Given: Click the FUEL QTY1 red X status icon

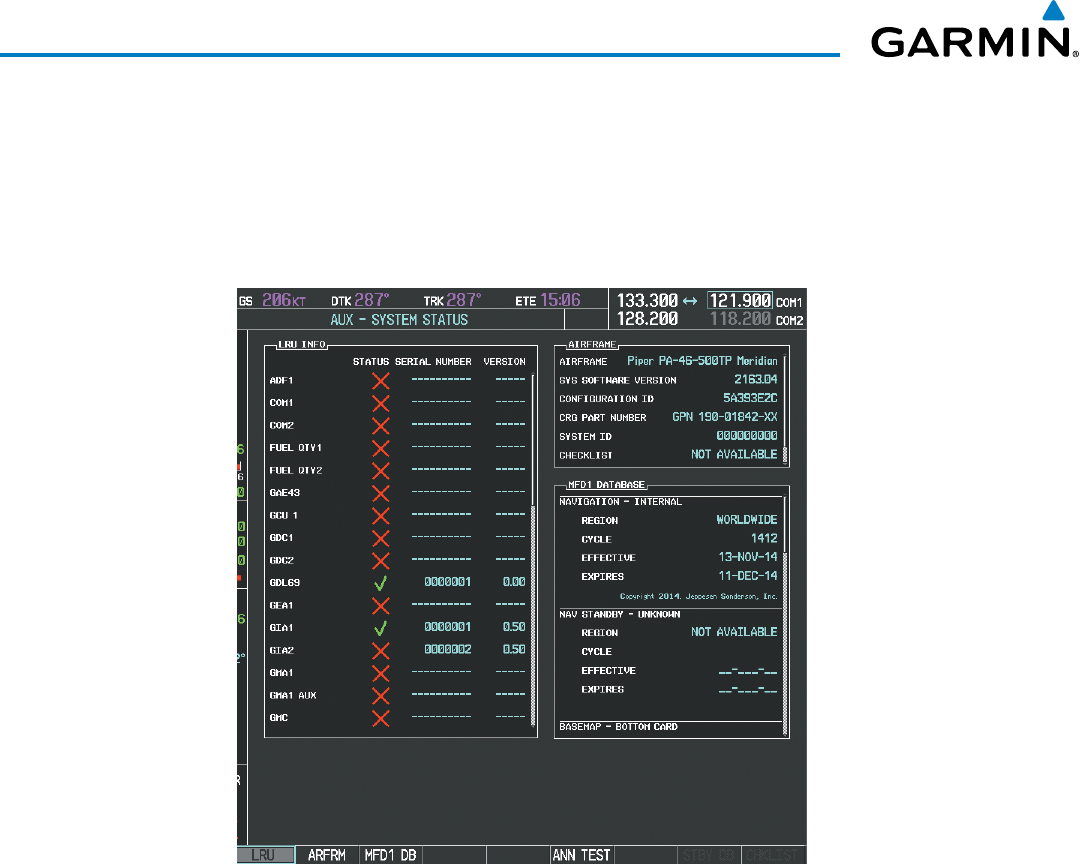Looking at the screenshot, I should click(380, 448).
